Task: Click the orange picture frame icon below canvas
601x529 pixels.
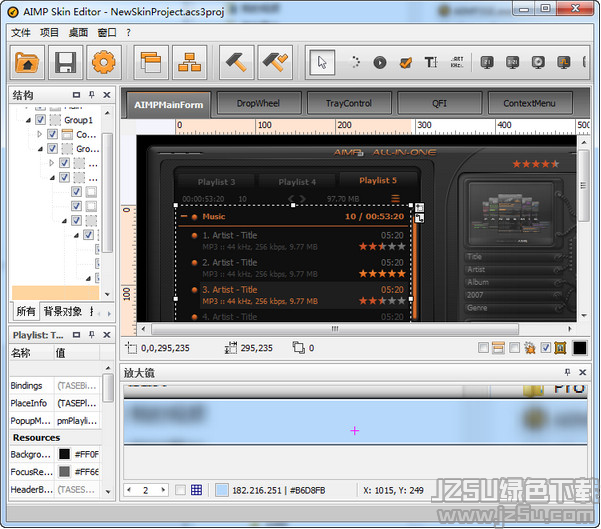Action: pos(560,348)
